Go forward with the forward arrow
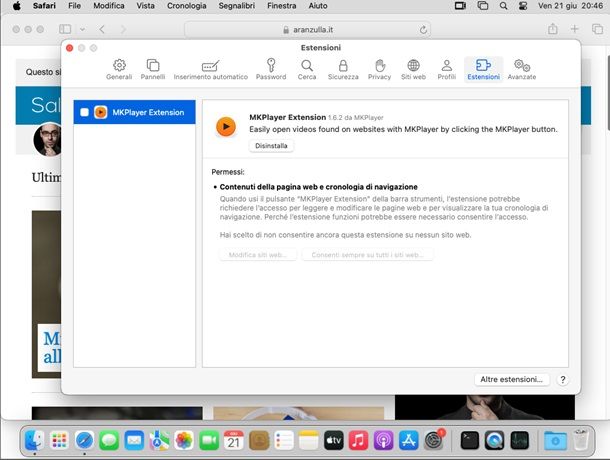 (123, 29)
